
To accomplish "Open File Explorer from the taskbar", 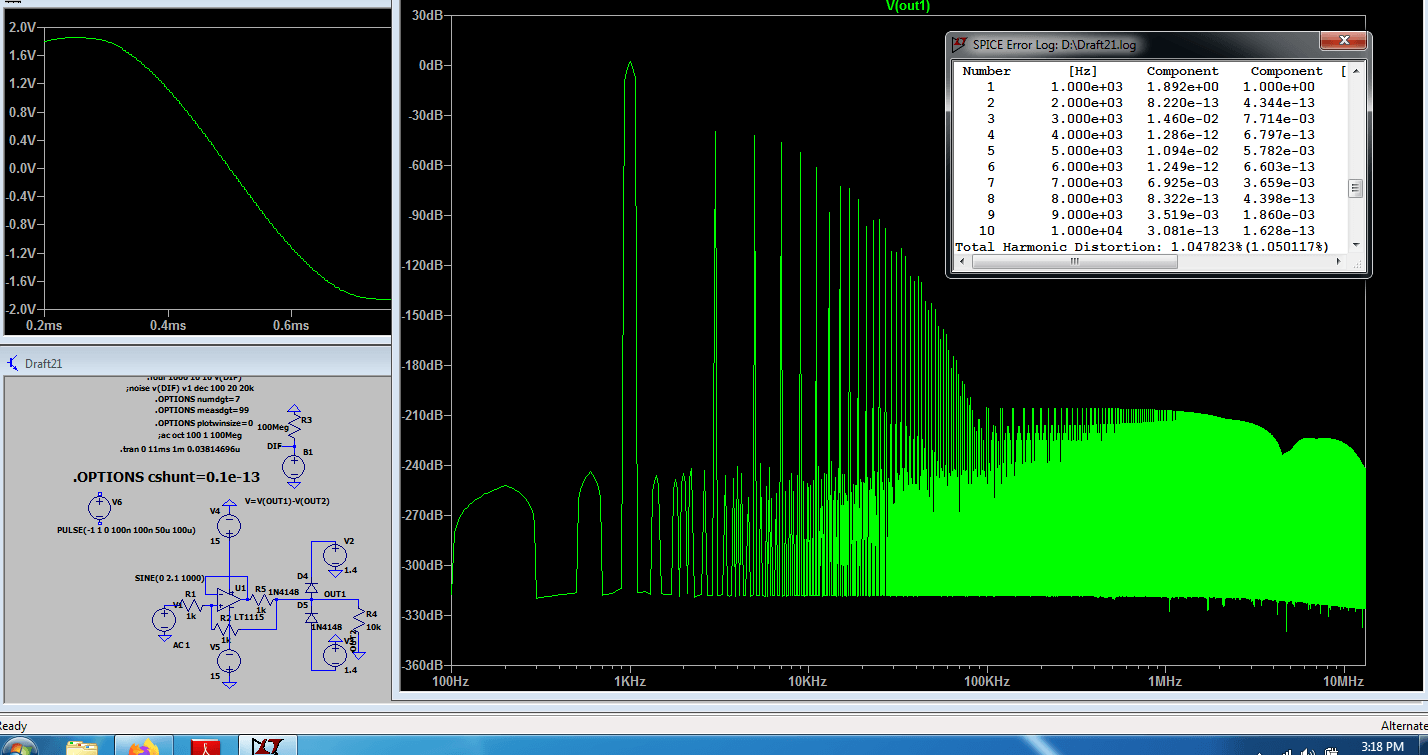I will pos(82,748).
